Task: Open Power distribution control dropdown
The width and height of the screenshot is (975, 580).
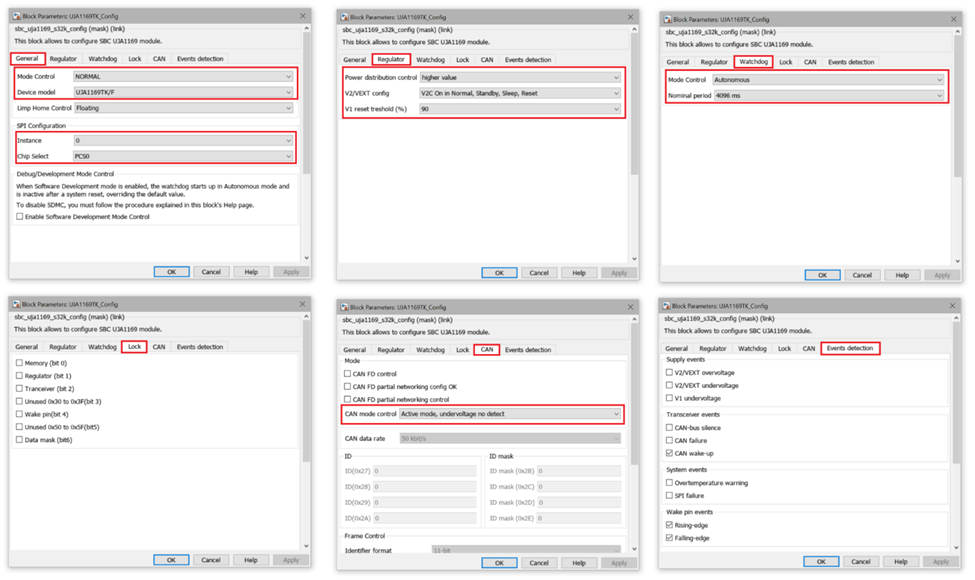Action: pyautogui.click(x=520, y=78)
